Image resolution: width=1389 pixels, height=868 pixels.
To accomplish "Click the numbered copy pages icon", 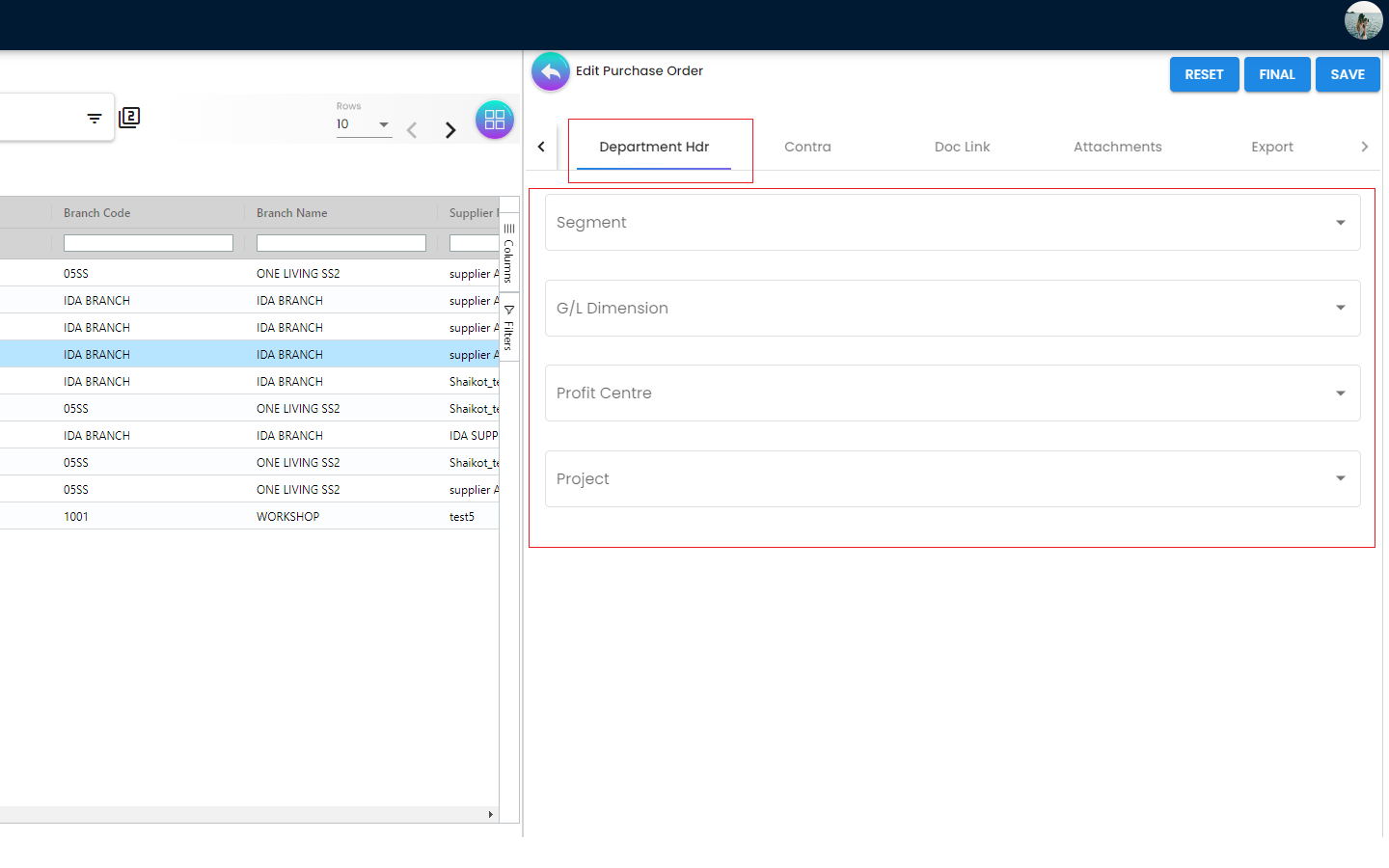I will [x=129, y=118].
